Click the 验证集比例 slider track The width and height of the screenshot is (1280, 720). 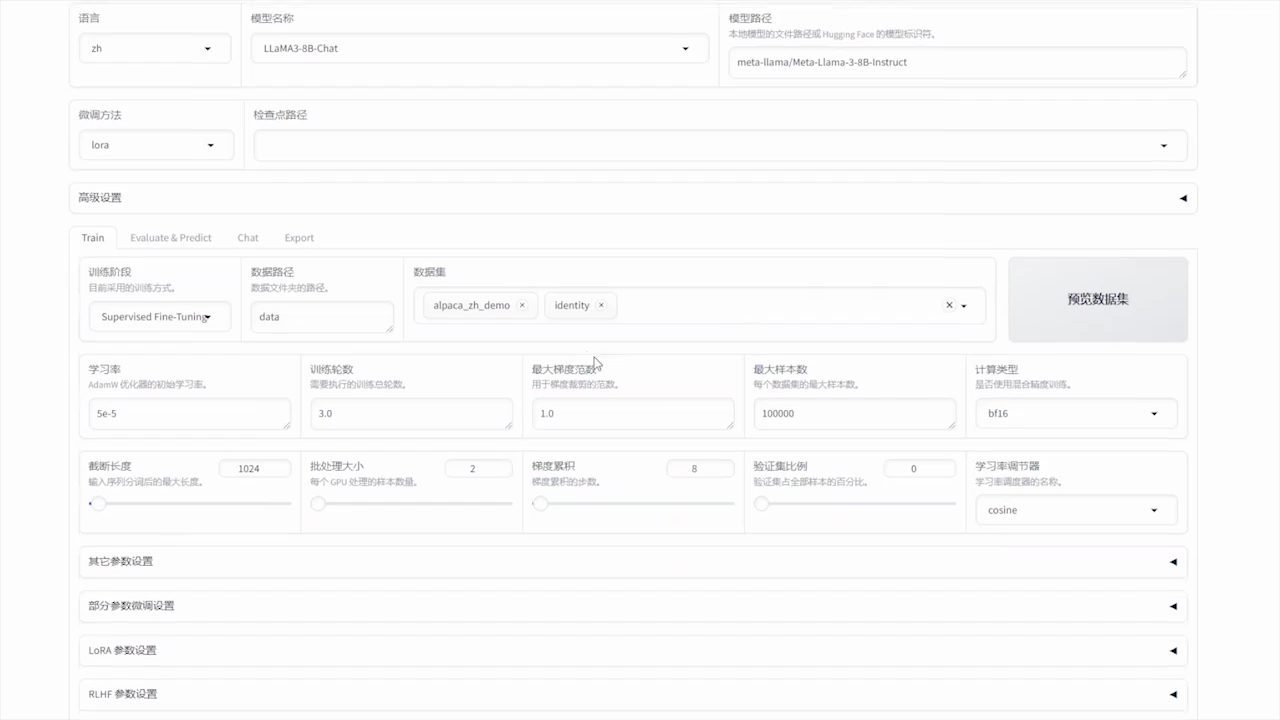pos(855,504)
